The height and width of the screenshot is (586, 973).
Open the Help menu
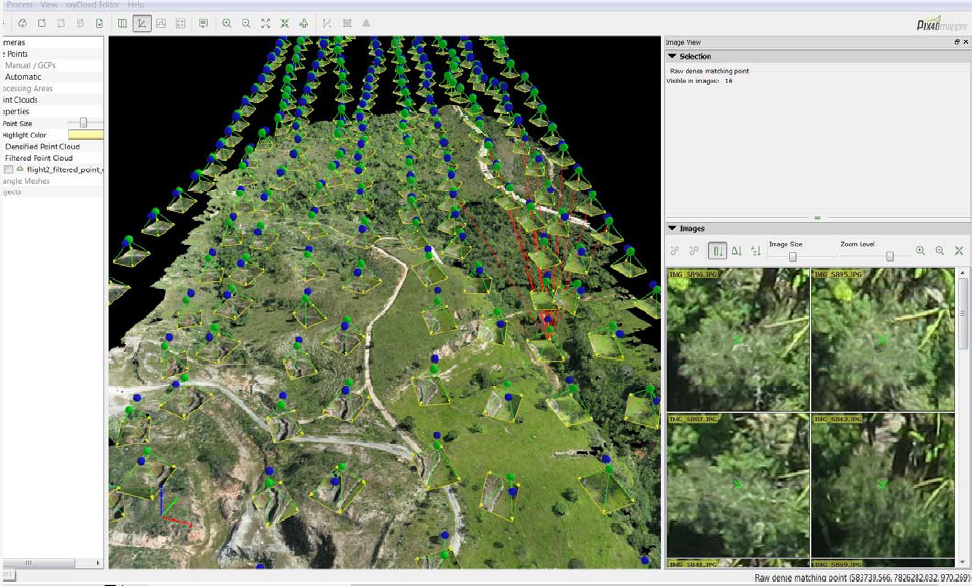coord(135,5)
